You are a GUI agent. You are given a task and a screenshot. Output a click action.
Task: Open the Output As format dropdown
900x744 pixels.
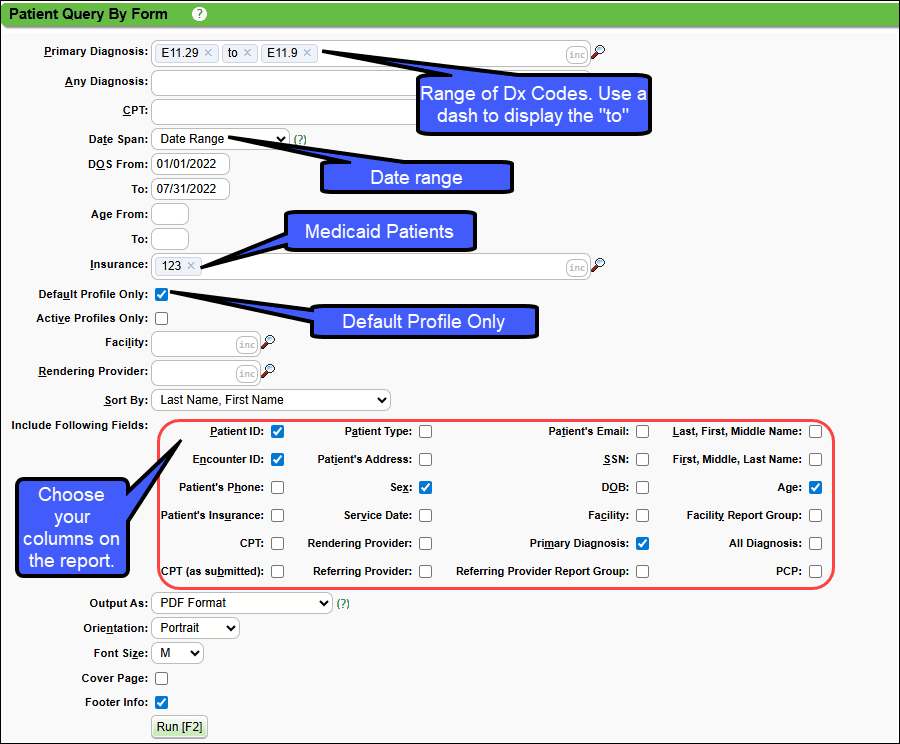241,603
